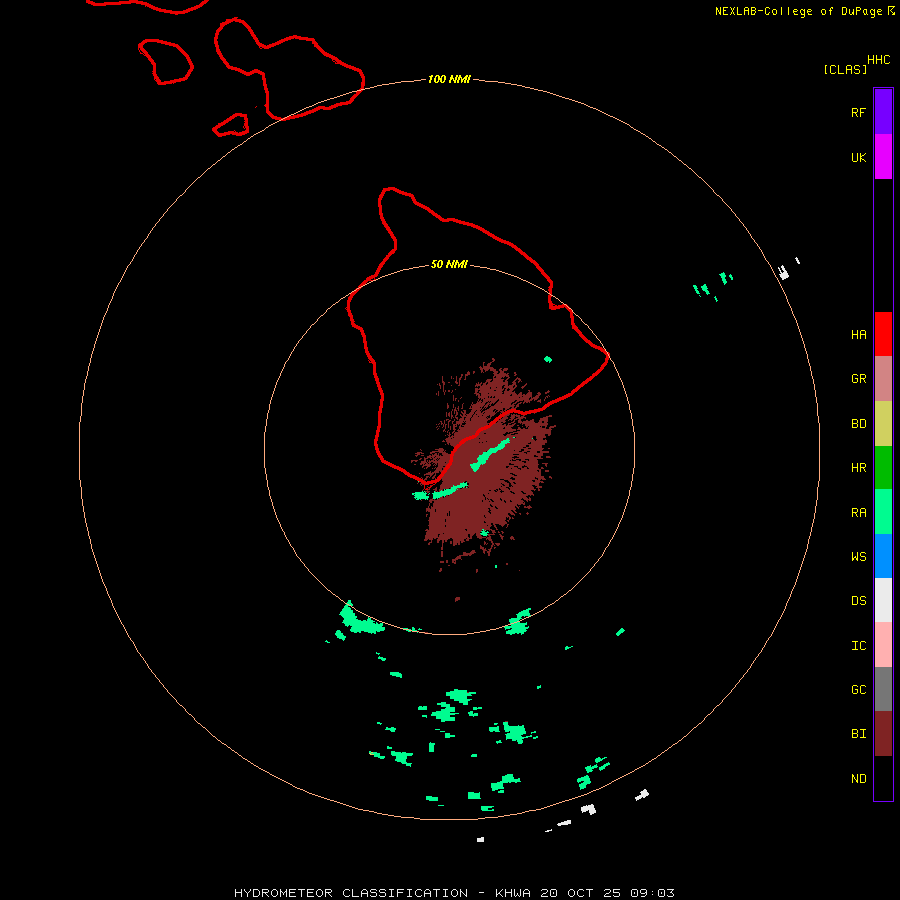Pick the dark green HR legend swatch
Viewport: 900px width, 900px height.
(883, 468)
